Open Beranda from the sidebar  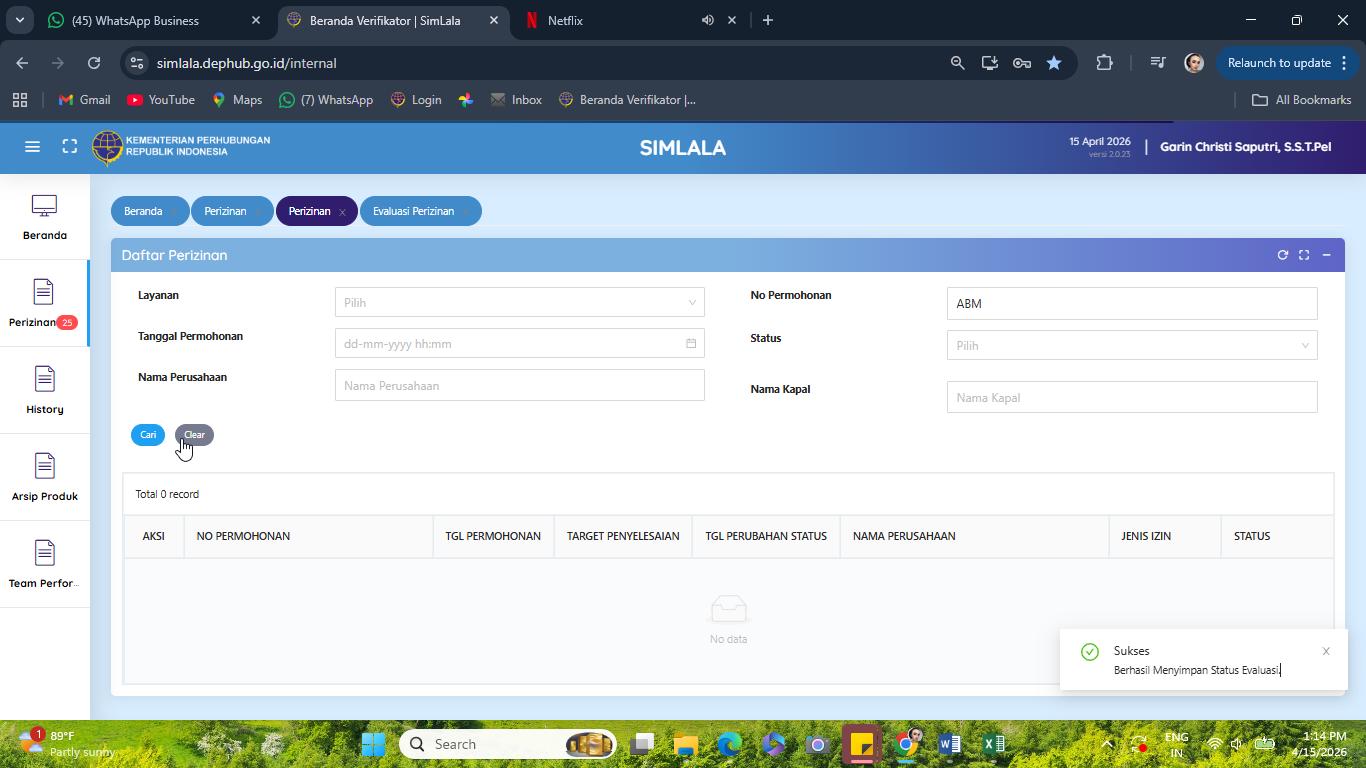coord(44,217)
